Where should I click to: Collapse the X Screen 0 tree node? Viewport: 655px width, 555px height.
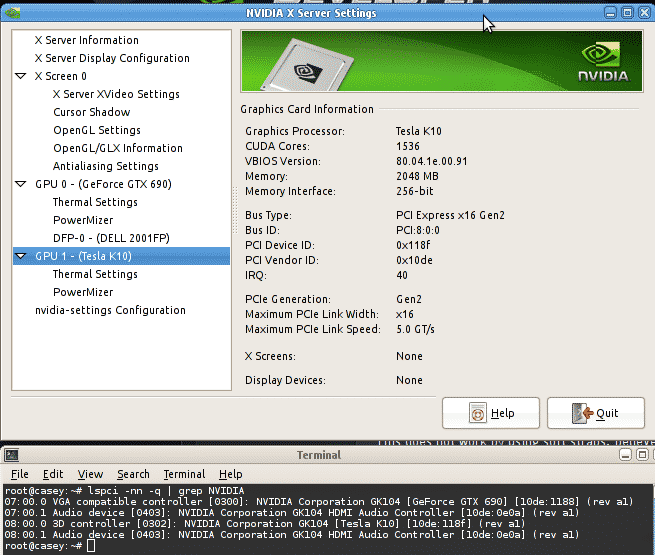22,76
